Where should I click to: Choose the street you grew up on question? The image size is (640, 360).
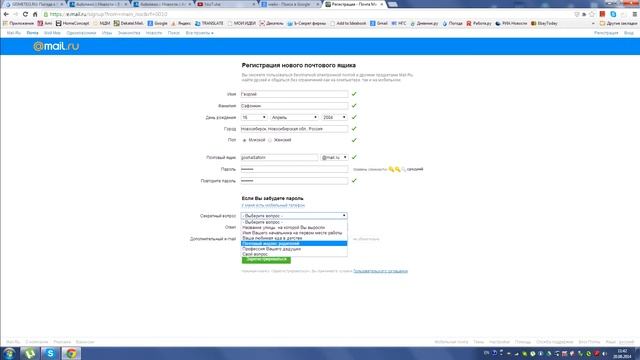294,228
